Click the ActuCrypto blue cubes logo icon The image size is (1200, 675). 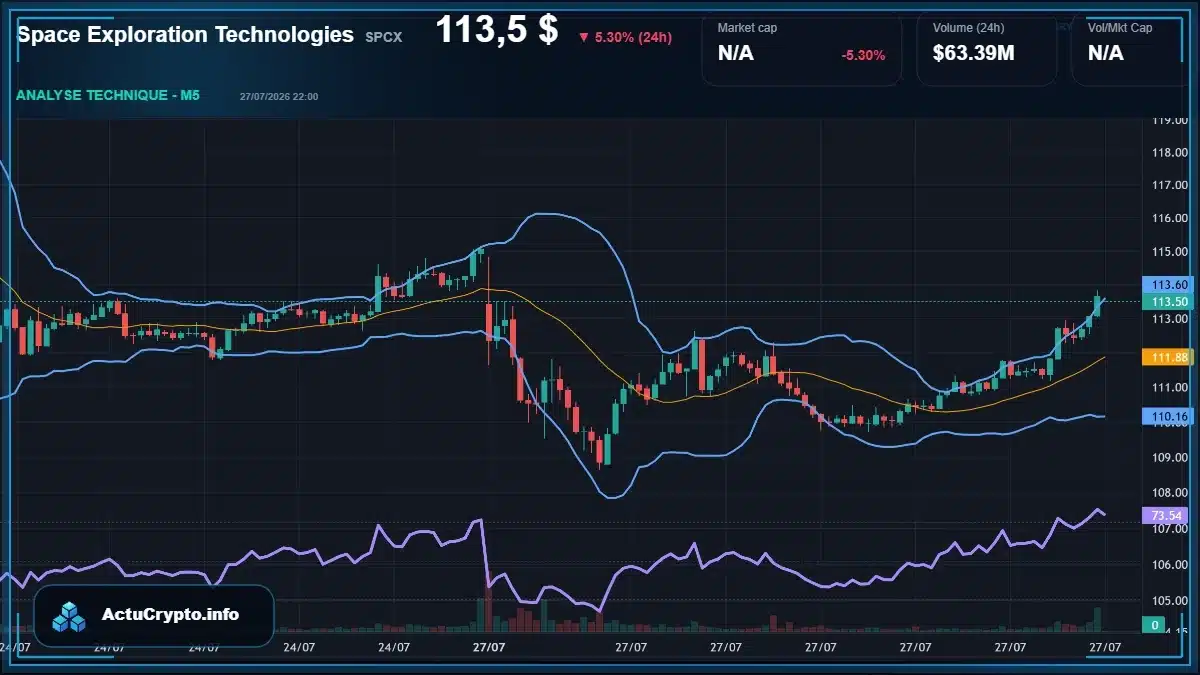[70, 616]
